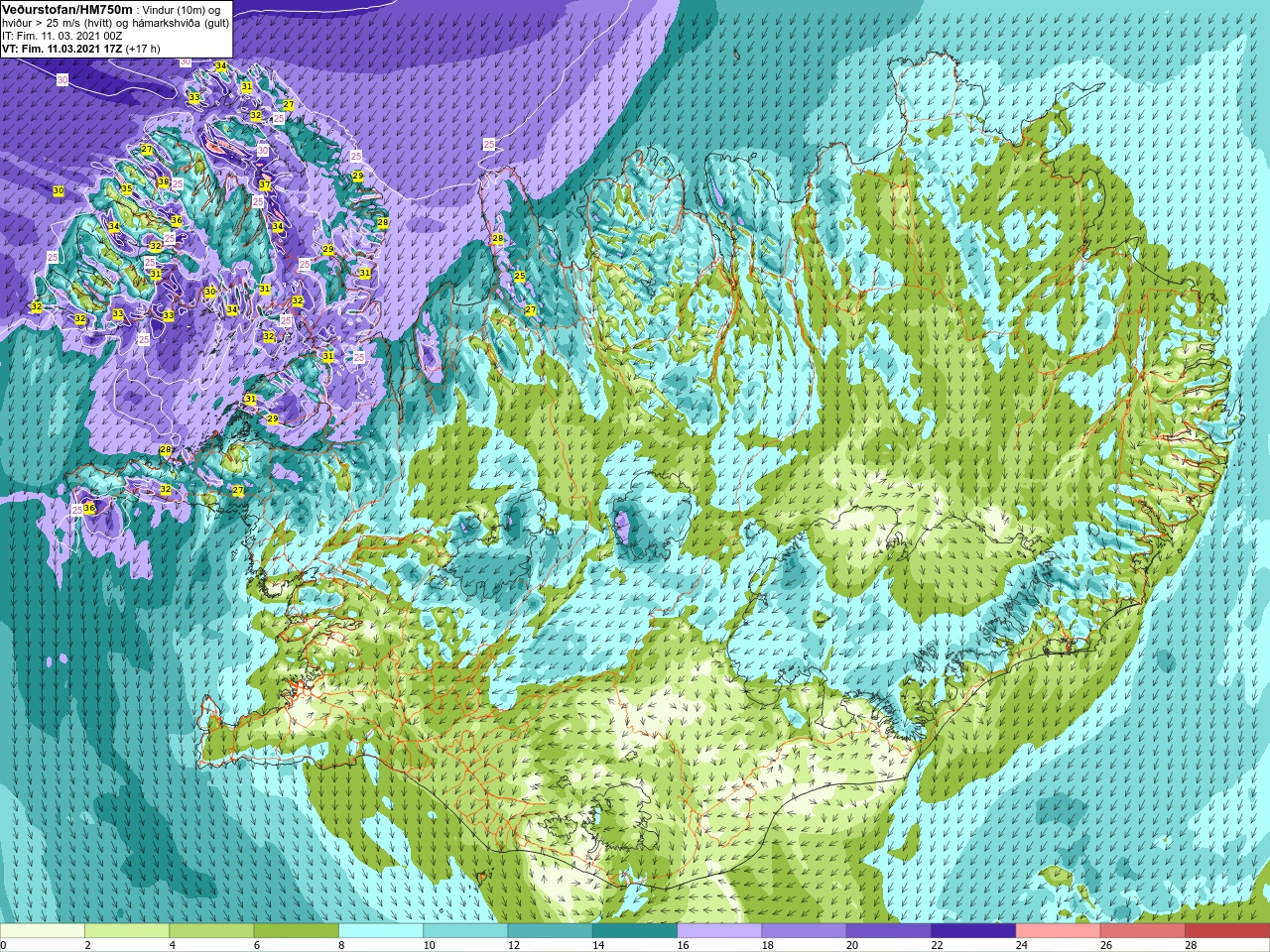The image size is (1270, 952).
Task: Click the yellow "37" gust label
Action: (265, 184)
